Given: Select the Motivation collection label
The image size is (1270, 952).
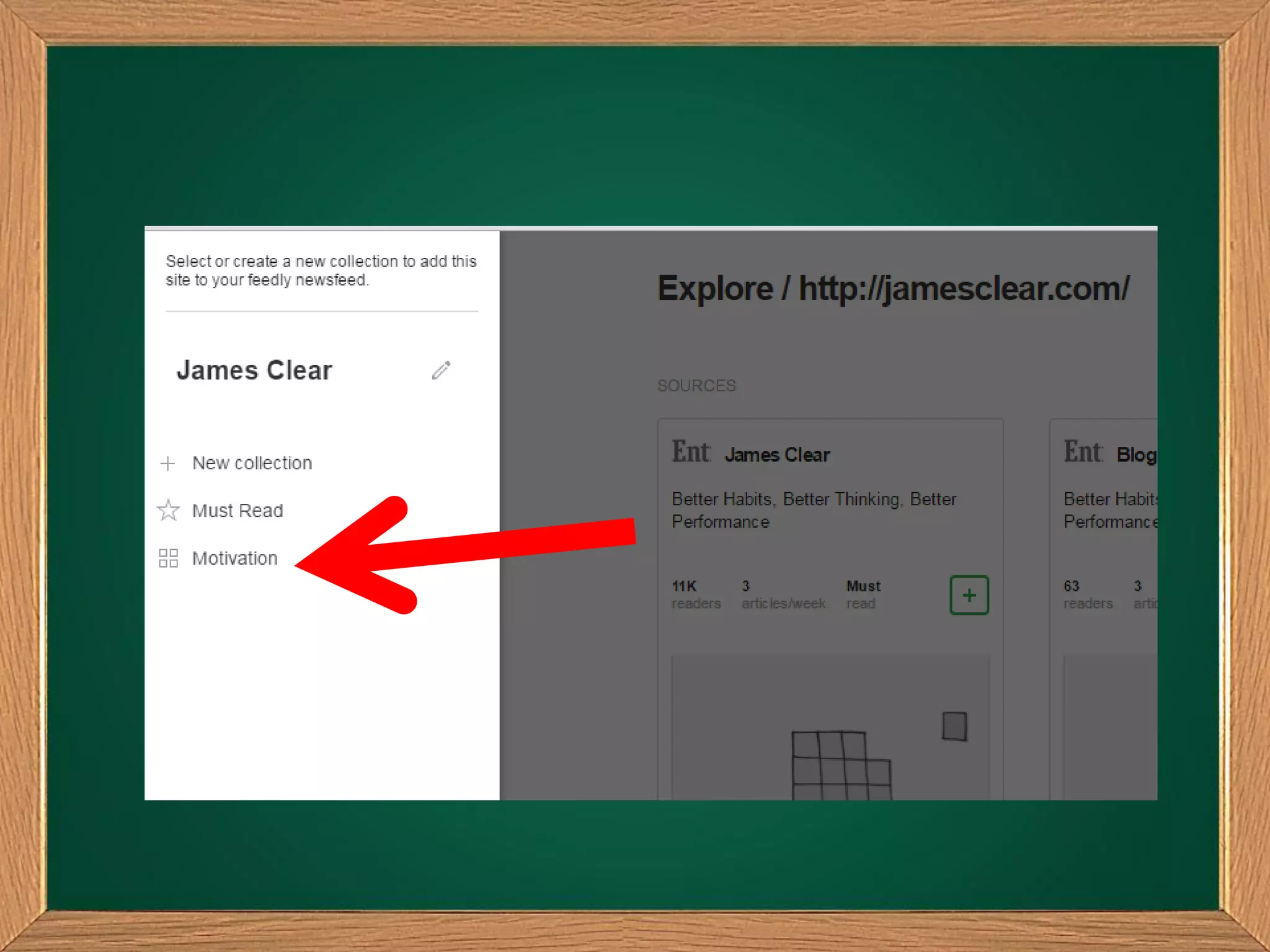Looking at the screenshot, I should click(x=234, y=558).
